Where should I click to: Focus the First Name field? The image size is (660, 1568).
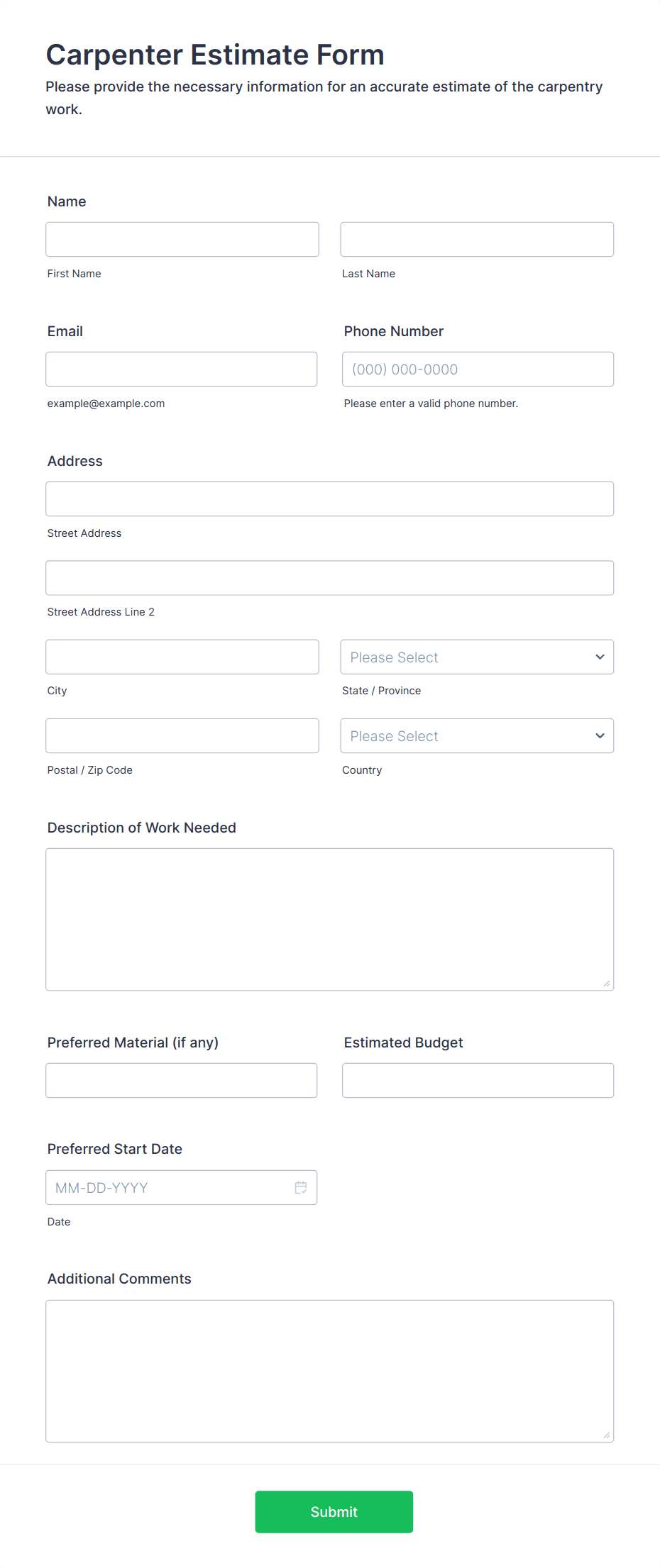182,239
